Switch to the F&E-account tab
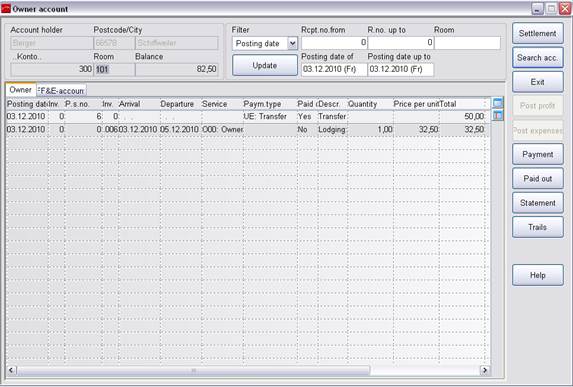This screenshot has height=387, width=573. coord(62,91)
